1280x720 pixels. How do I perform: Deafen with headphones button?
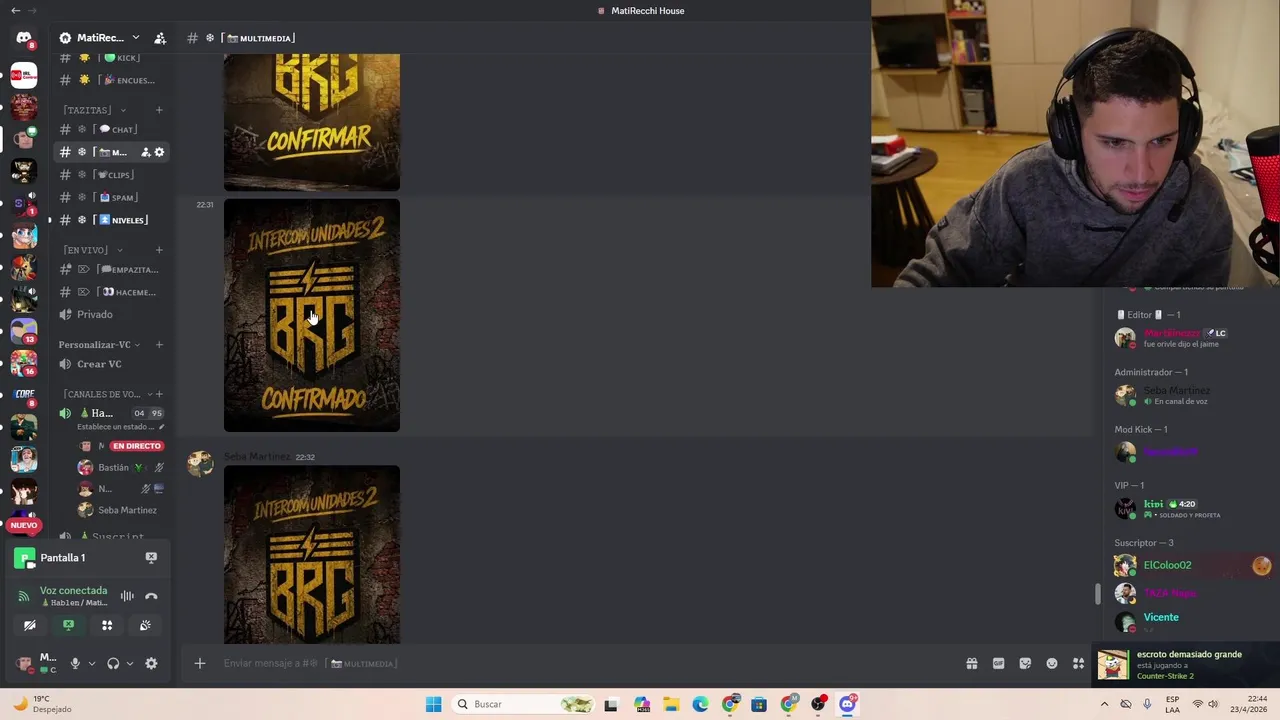pos(113,663)
